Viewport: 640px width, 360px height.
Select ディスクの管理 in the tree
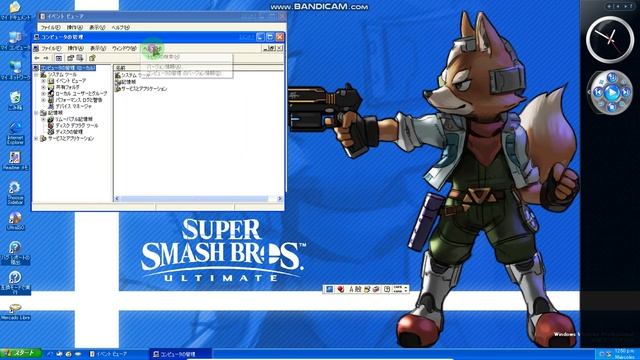pyautogui.click(x=69, y=132)
